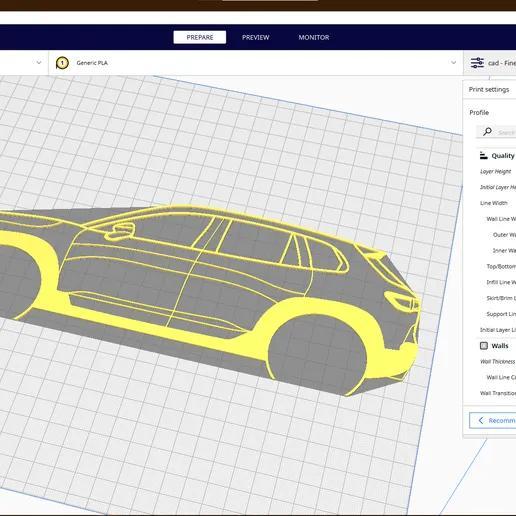Open the PREVIEW stage tab
The width and height of the screenshot is (516, 516).
coord(256,37)
